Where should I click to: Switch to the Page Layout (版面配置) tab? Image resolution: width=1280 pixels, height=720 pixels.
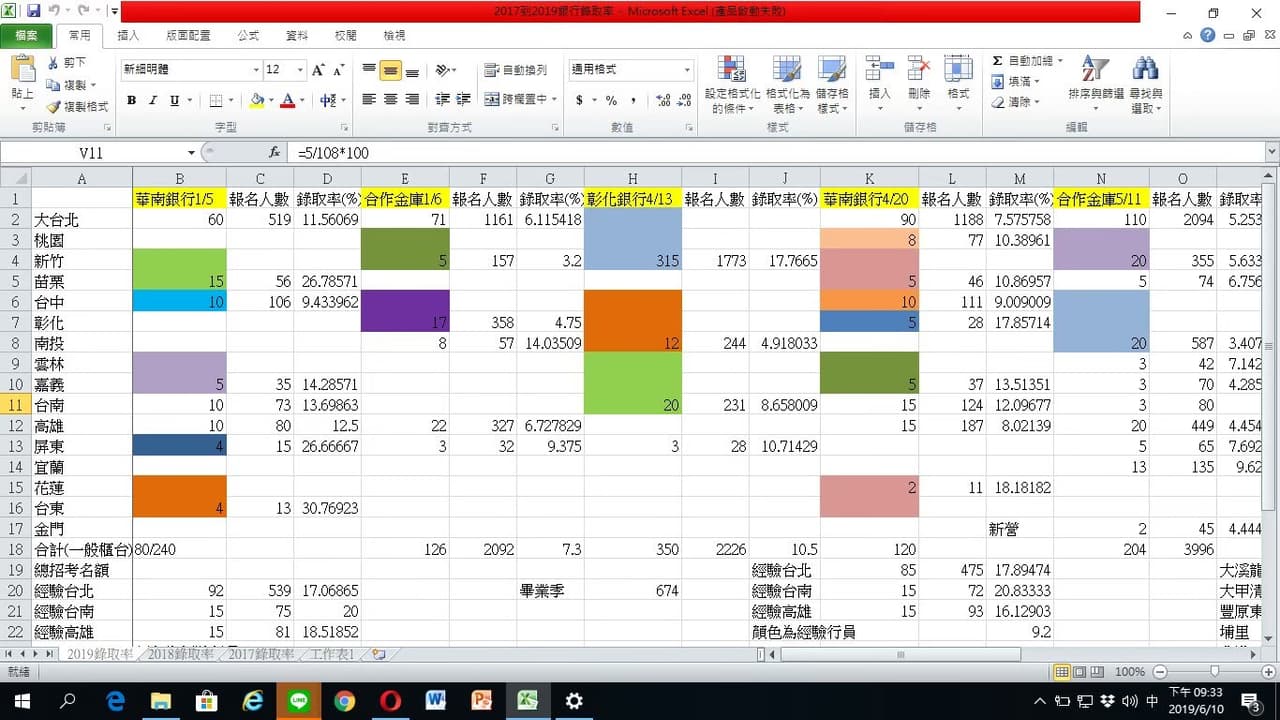point(188,35)
